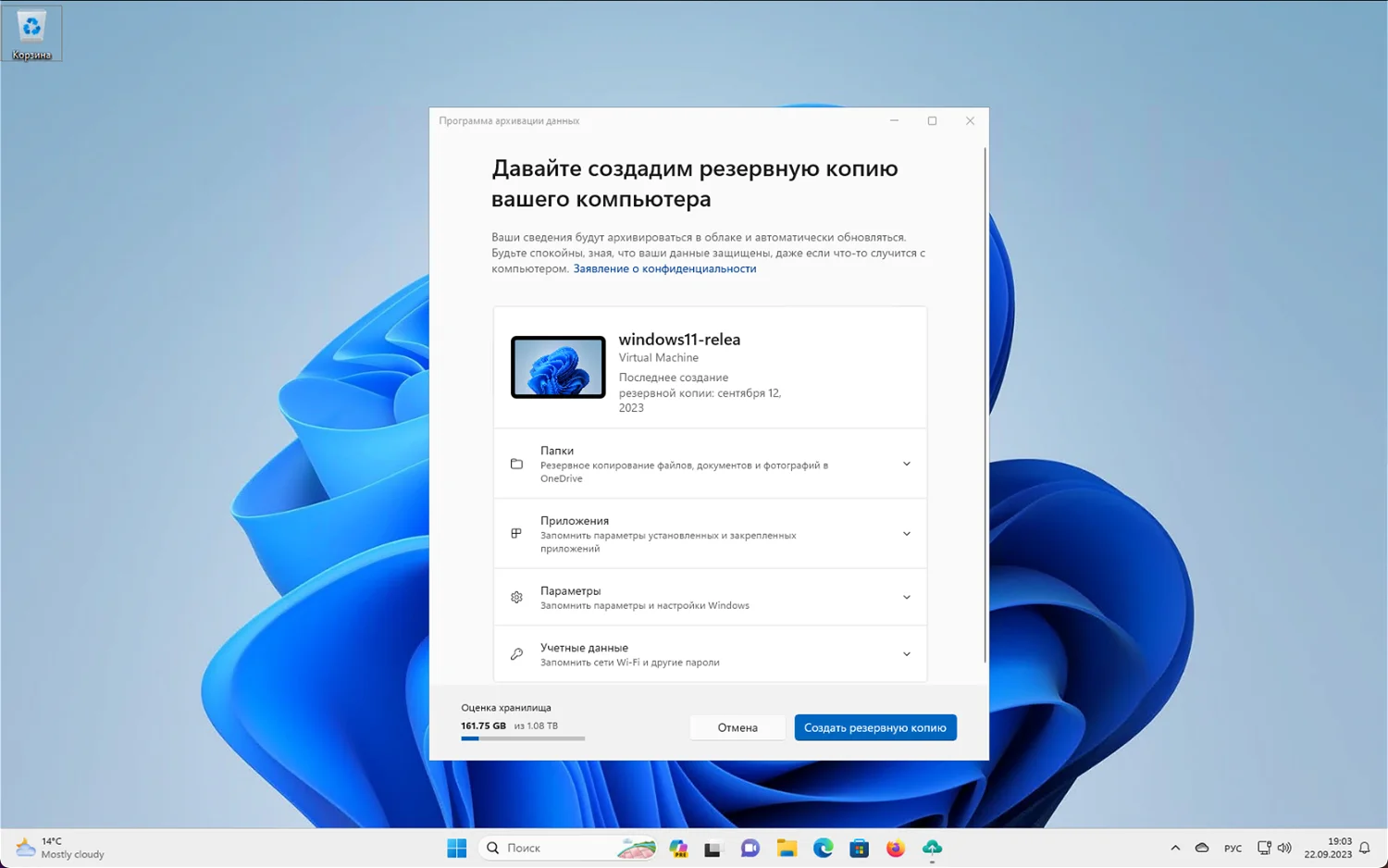Open the Recycle Bin desktop icon
1388x868 pixels.
(x=31, y=33)
